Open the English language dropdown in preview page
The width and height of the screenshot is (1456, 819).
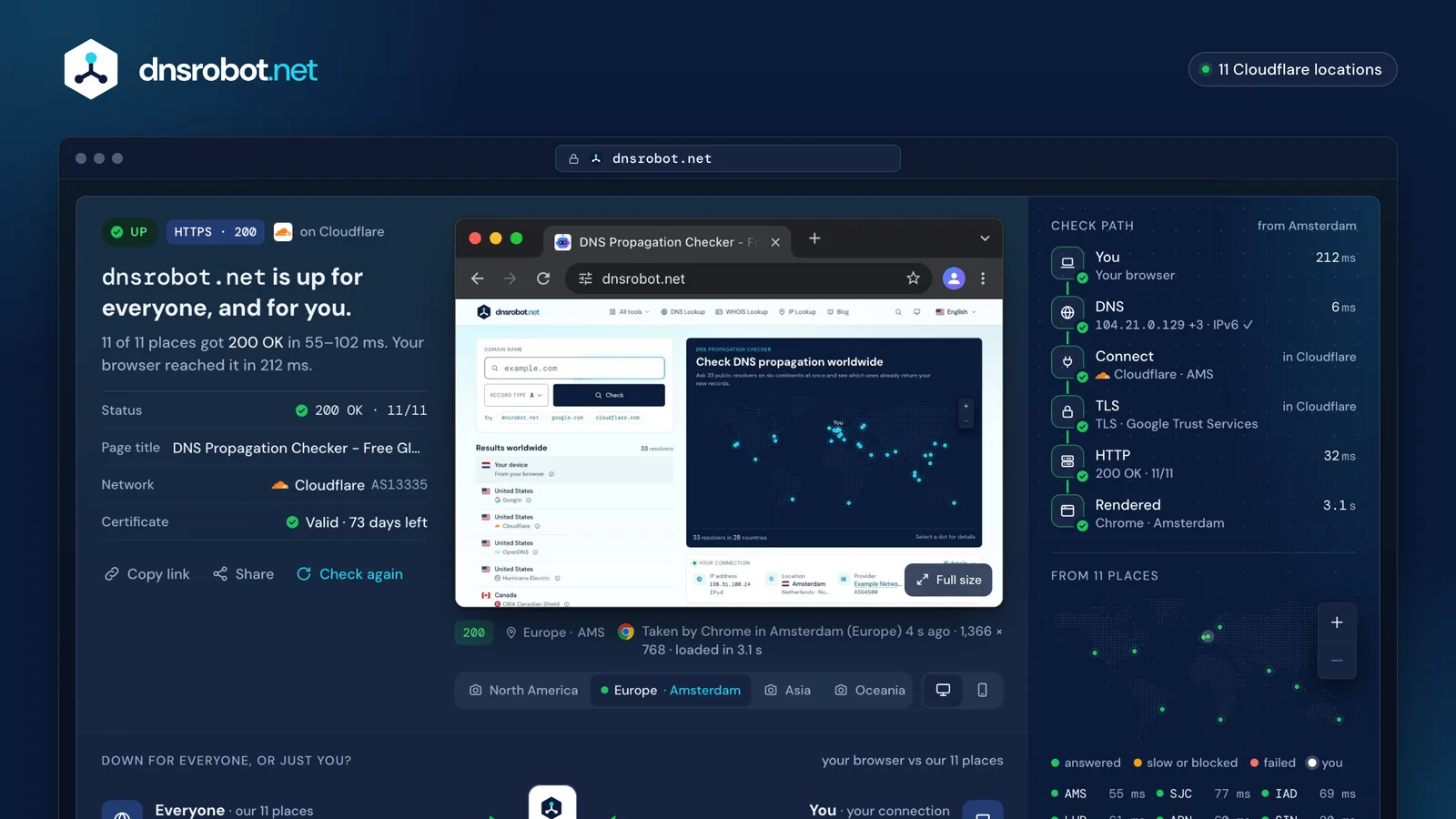[x=955, y=312]
